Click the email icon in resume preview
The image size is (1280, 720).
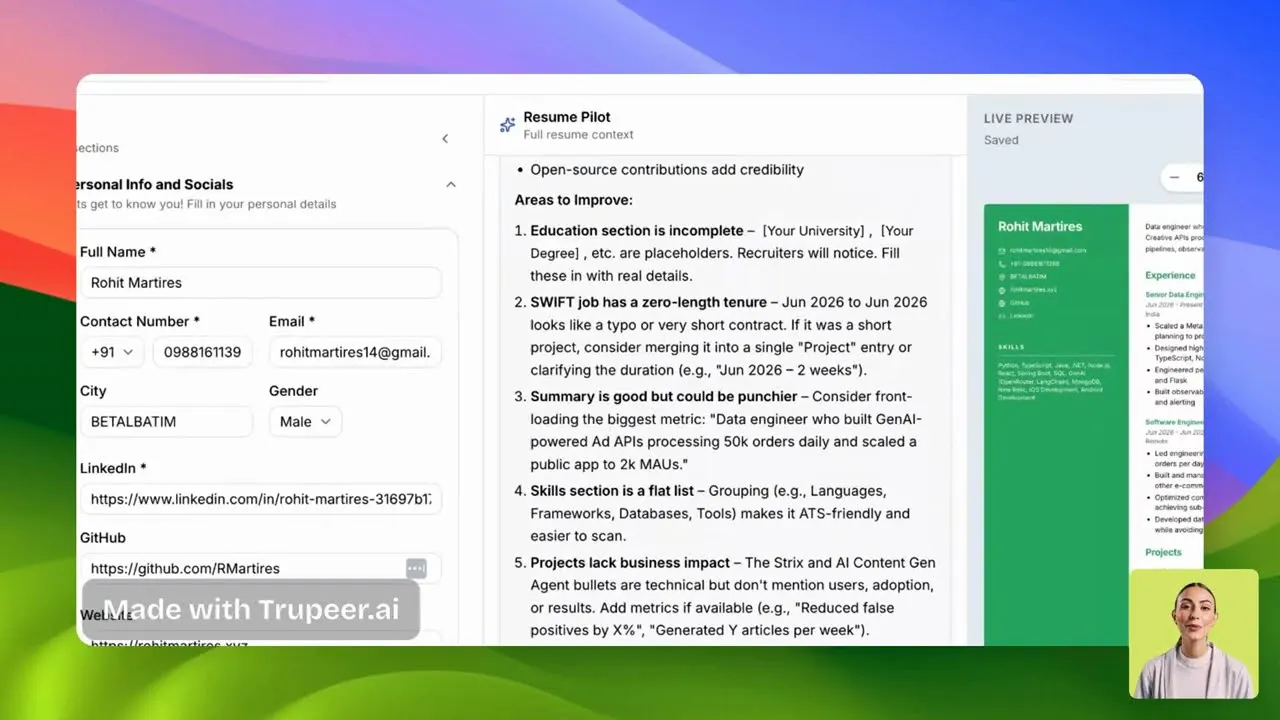[x=1002, y=250]
